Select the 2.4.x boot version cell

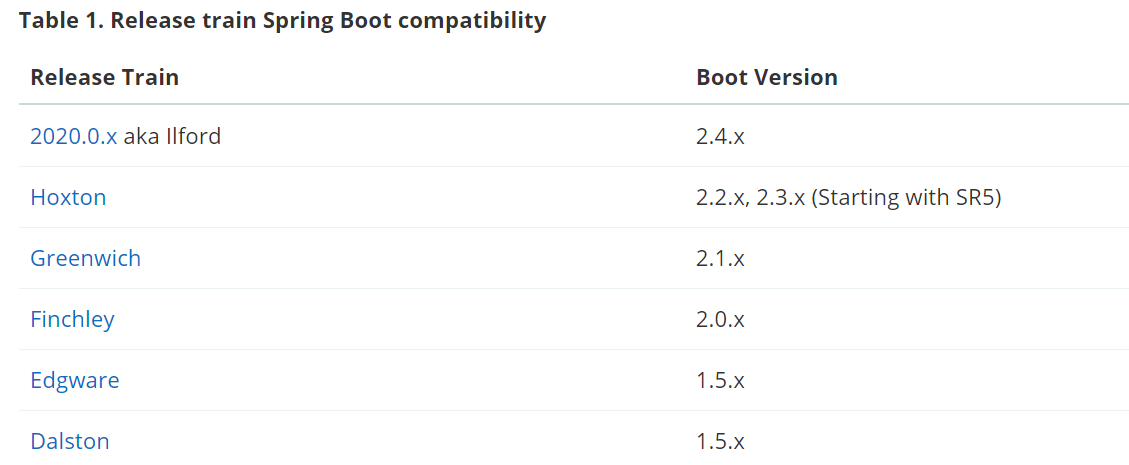[720, 136]
